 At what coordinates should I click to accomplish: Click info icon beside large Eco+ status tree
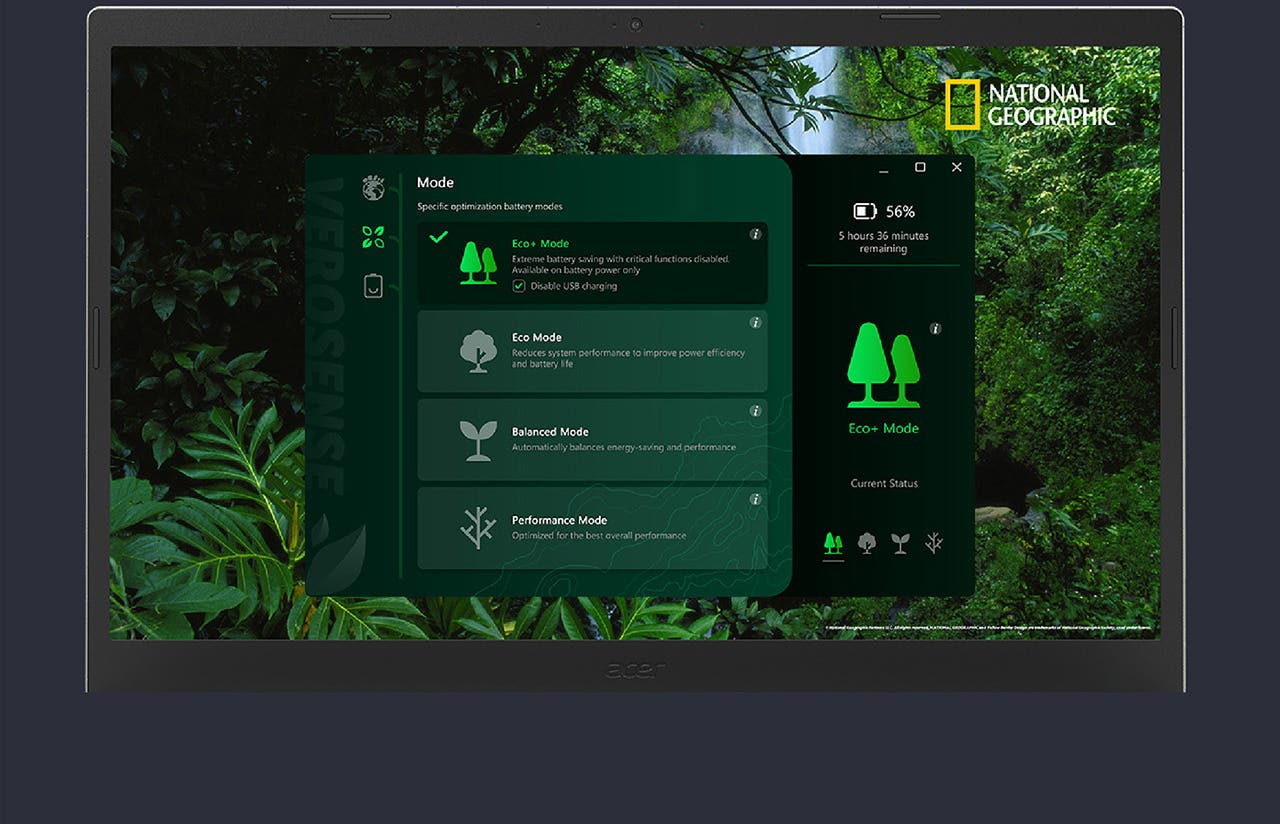click(x=935, y=329)
